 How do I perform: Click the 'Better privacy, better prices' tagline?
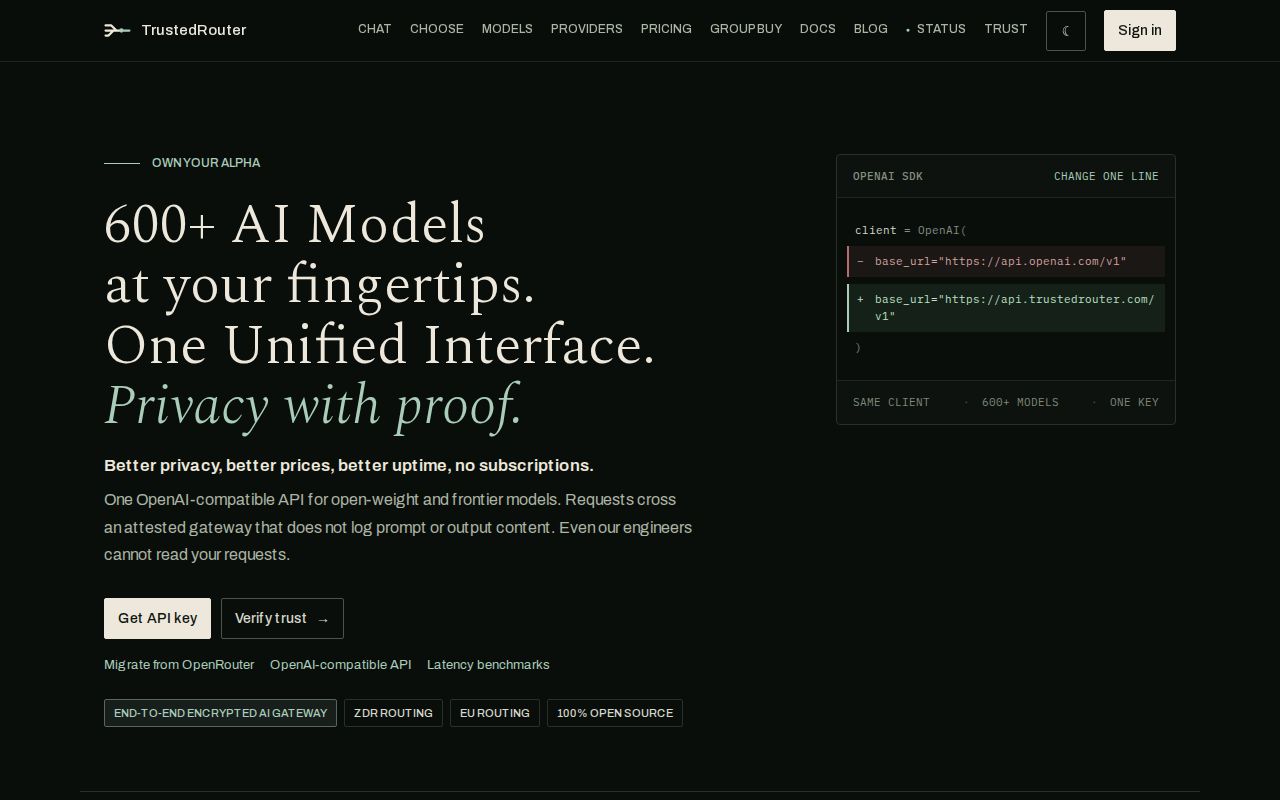point(349,466)
